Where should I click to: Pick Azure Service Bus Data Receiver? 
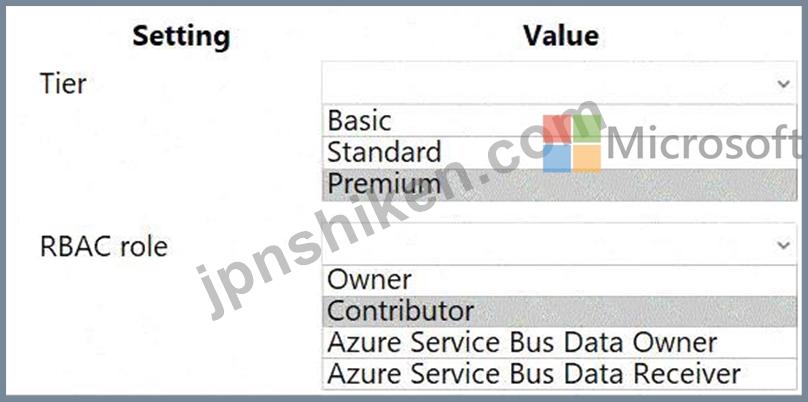[x=559, y=374]
